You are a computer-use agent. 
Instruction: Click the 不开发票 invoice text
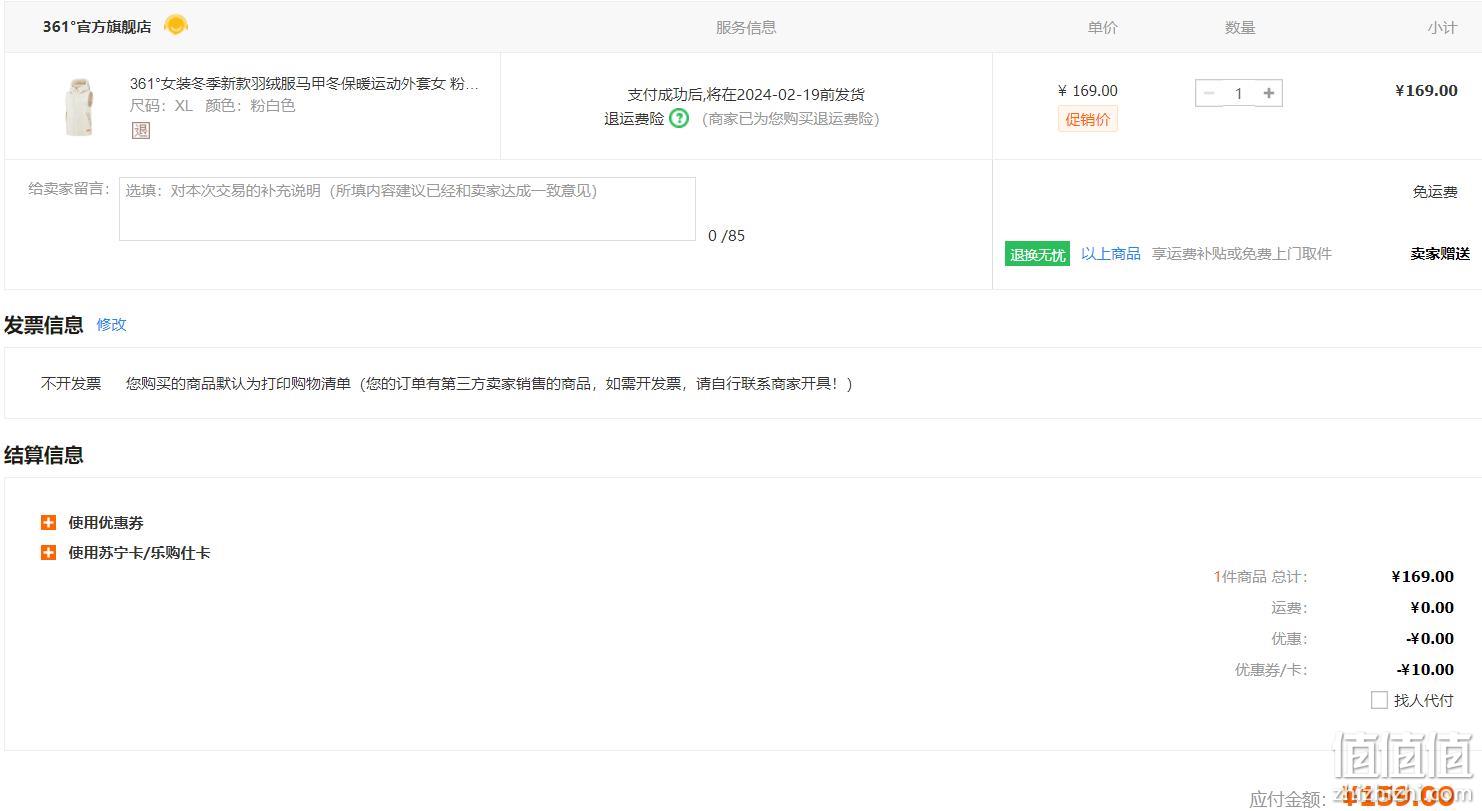(x=71, y=383)
